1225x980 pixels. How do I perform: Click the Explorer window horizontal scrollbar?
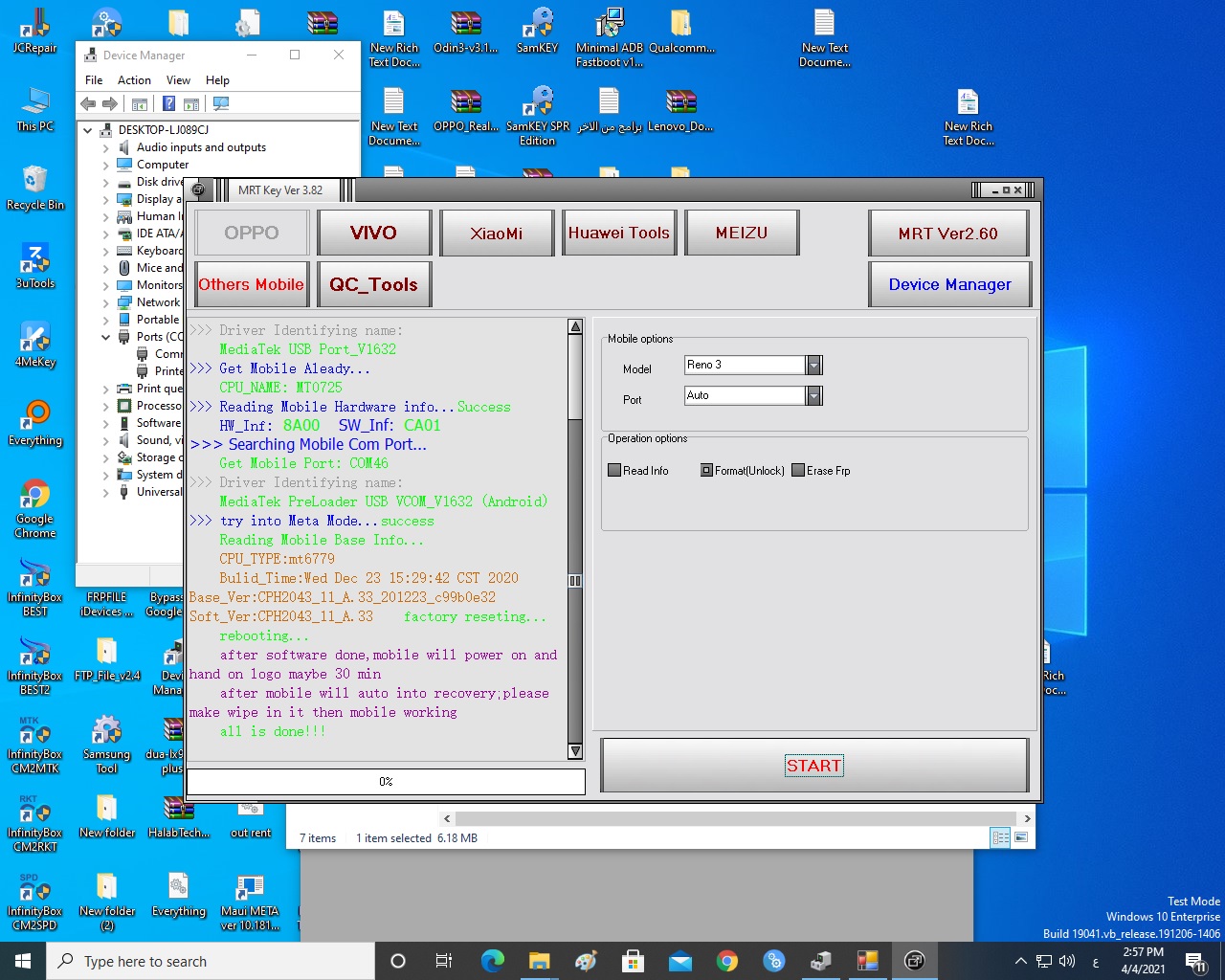[736, 818]
